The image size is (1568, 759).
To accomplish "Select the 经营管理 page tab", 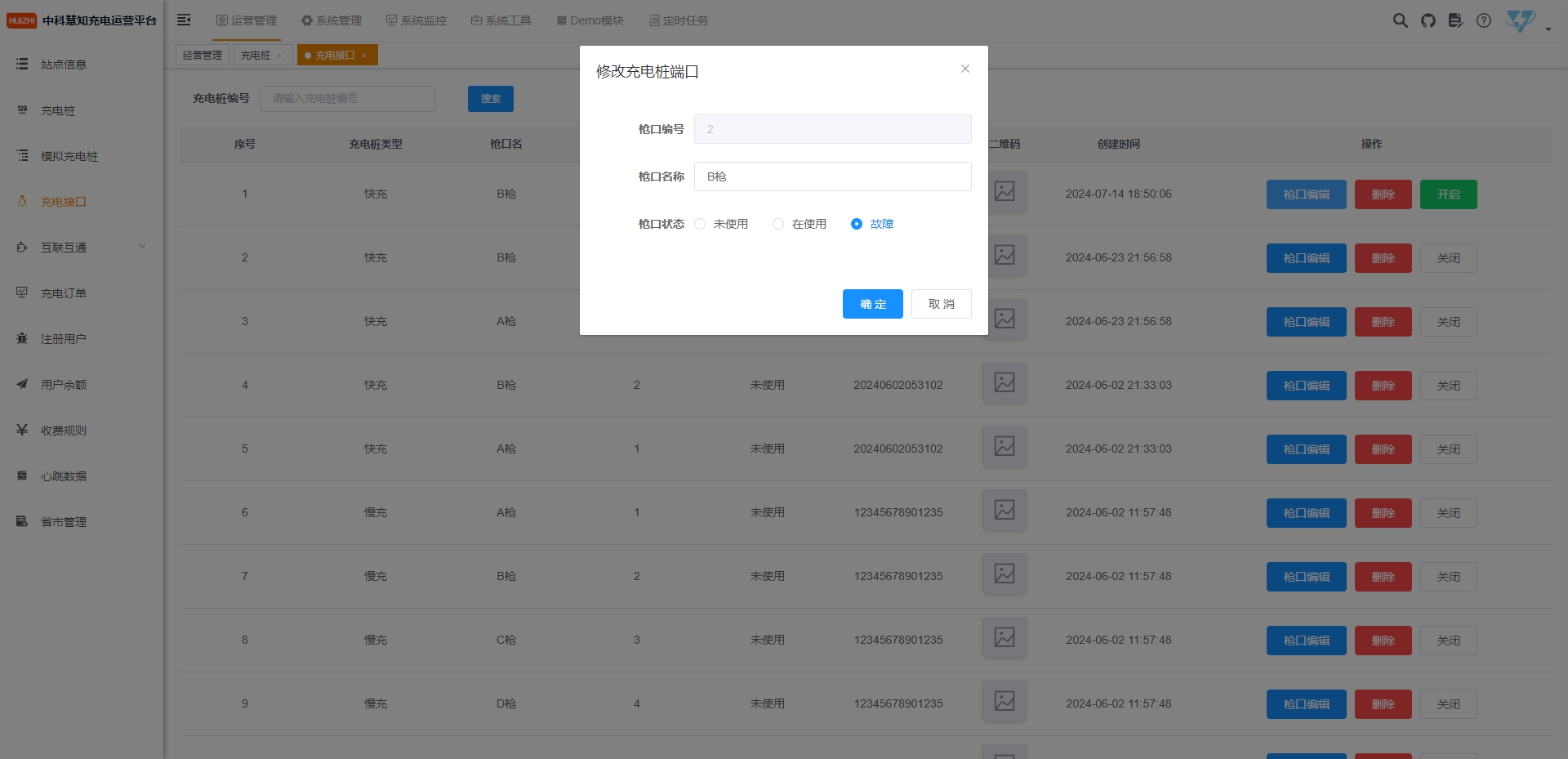I will point(203,55).
